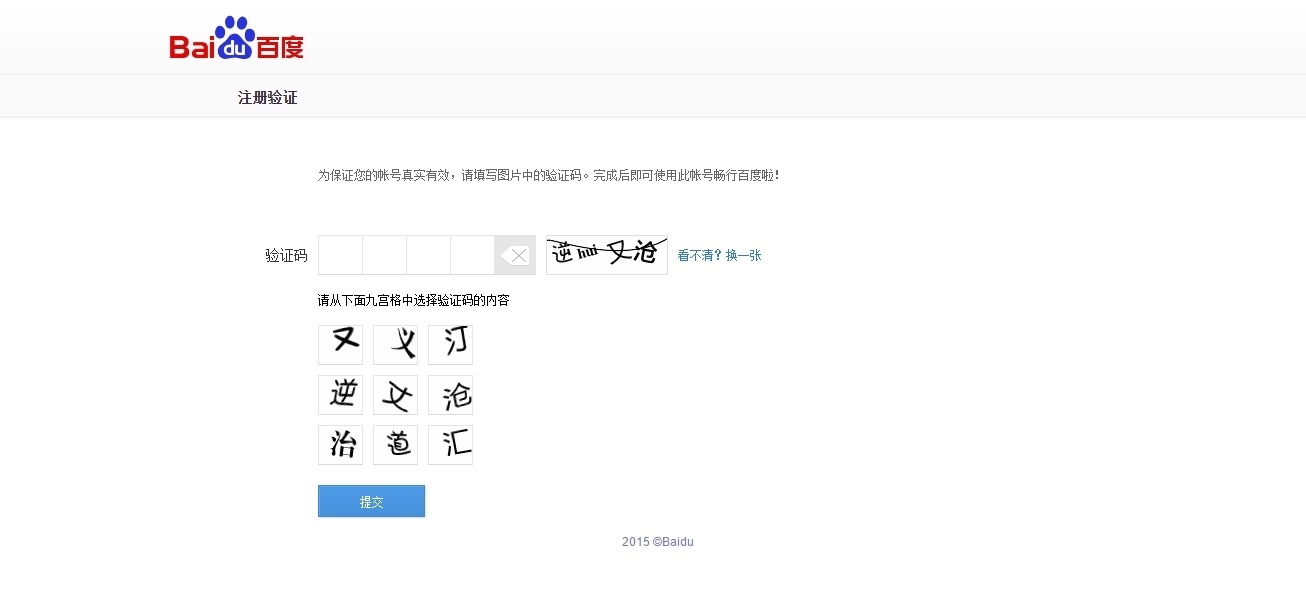Toggle selection of the 汇 grid tile
1306x596 pixels.
point(450,444)
